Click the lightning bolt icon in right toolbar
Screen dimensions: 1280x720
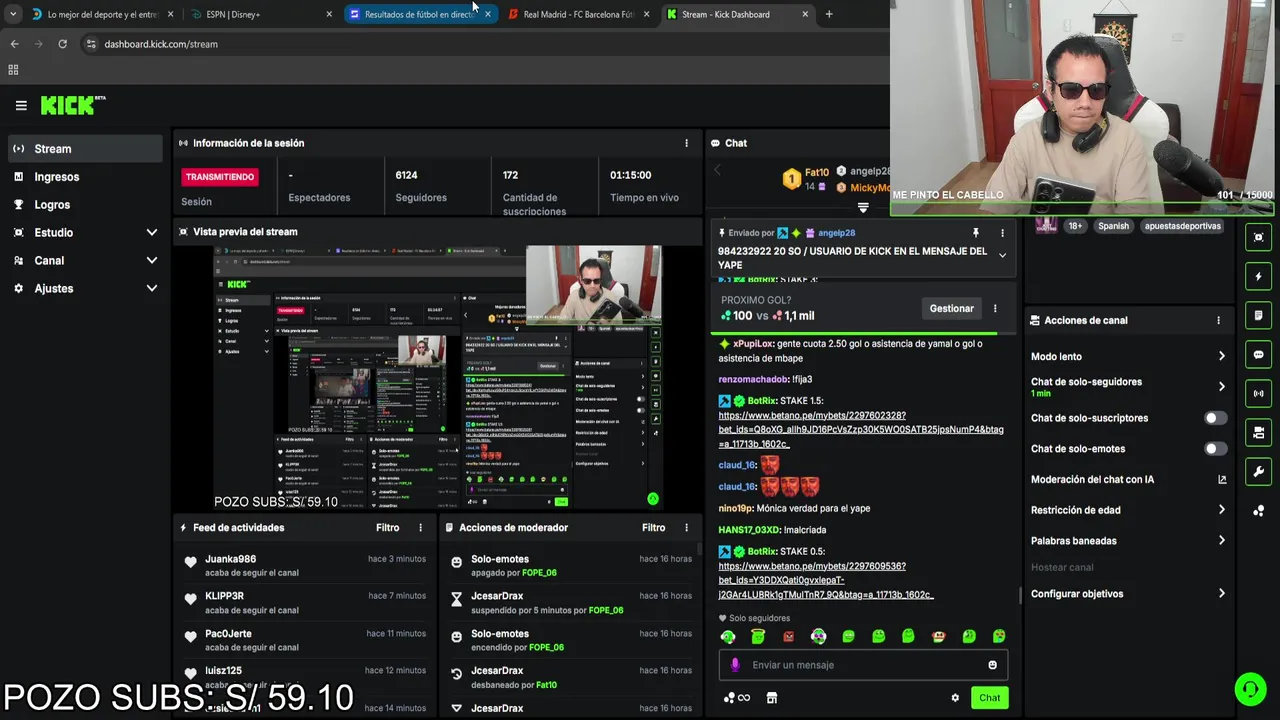pos(1258,276)
